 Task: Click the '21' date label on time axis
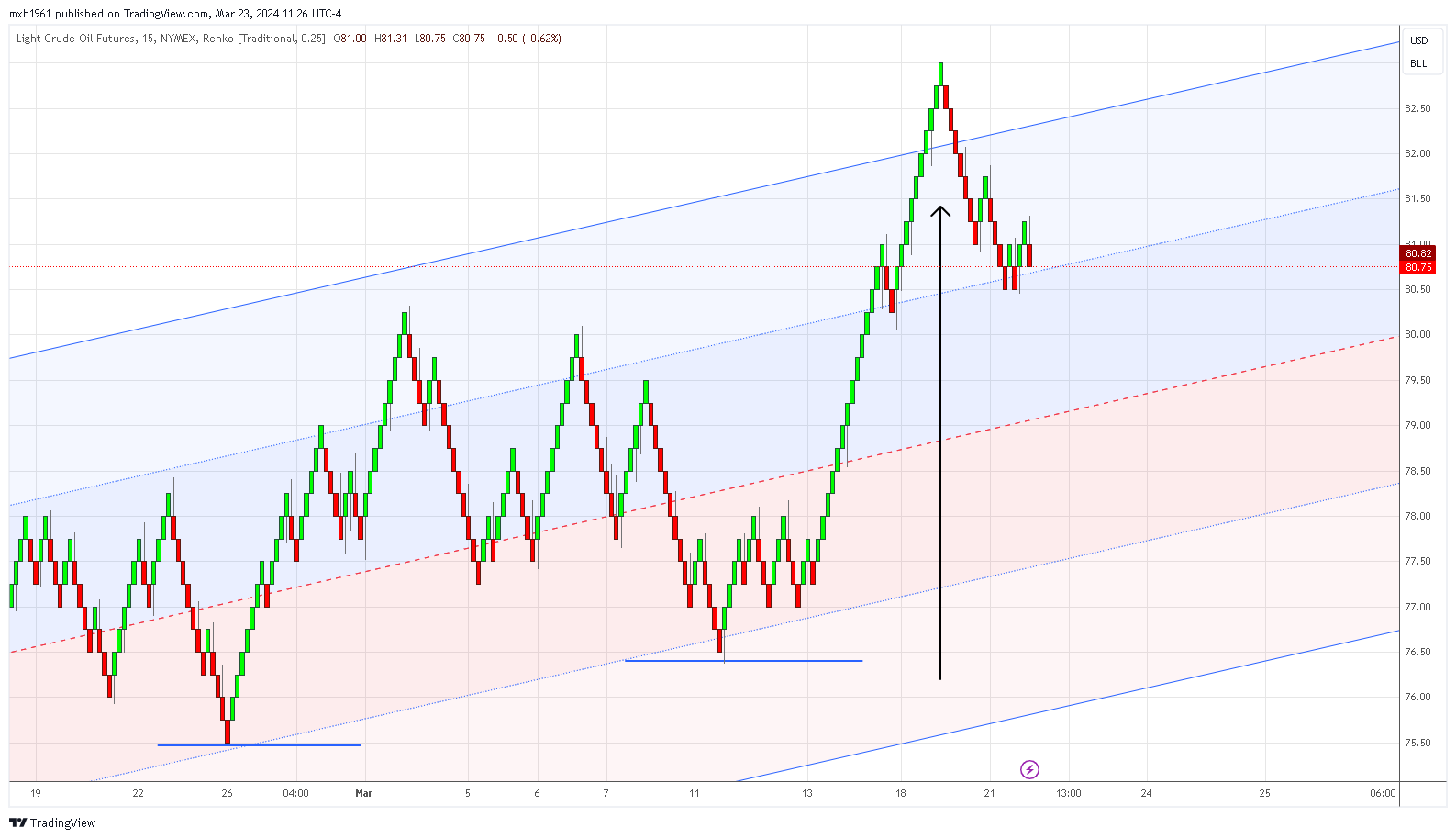click(989, 793)
